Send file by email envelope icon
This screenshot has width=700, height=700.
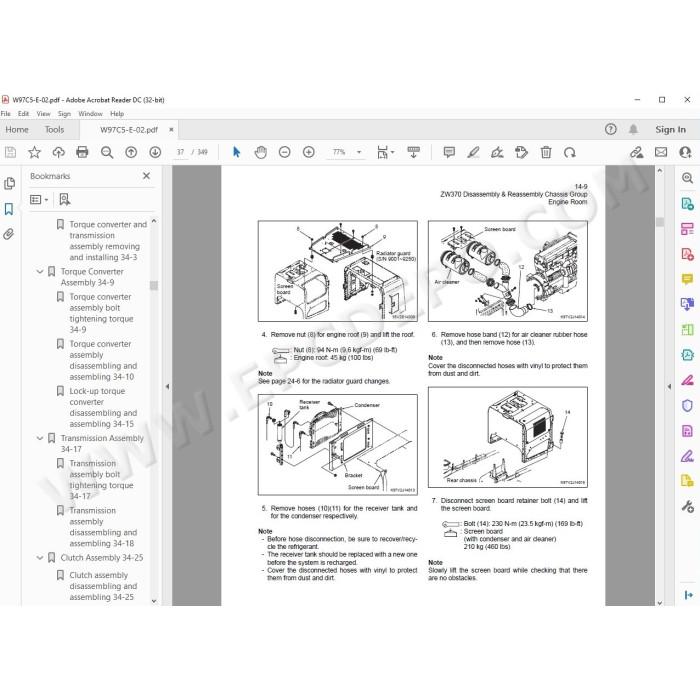pyautogui.click(x=661, y=153)
